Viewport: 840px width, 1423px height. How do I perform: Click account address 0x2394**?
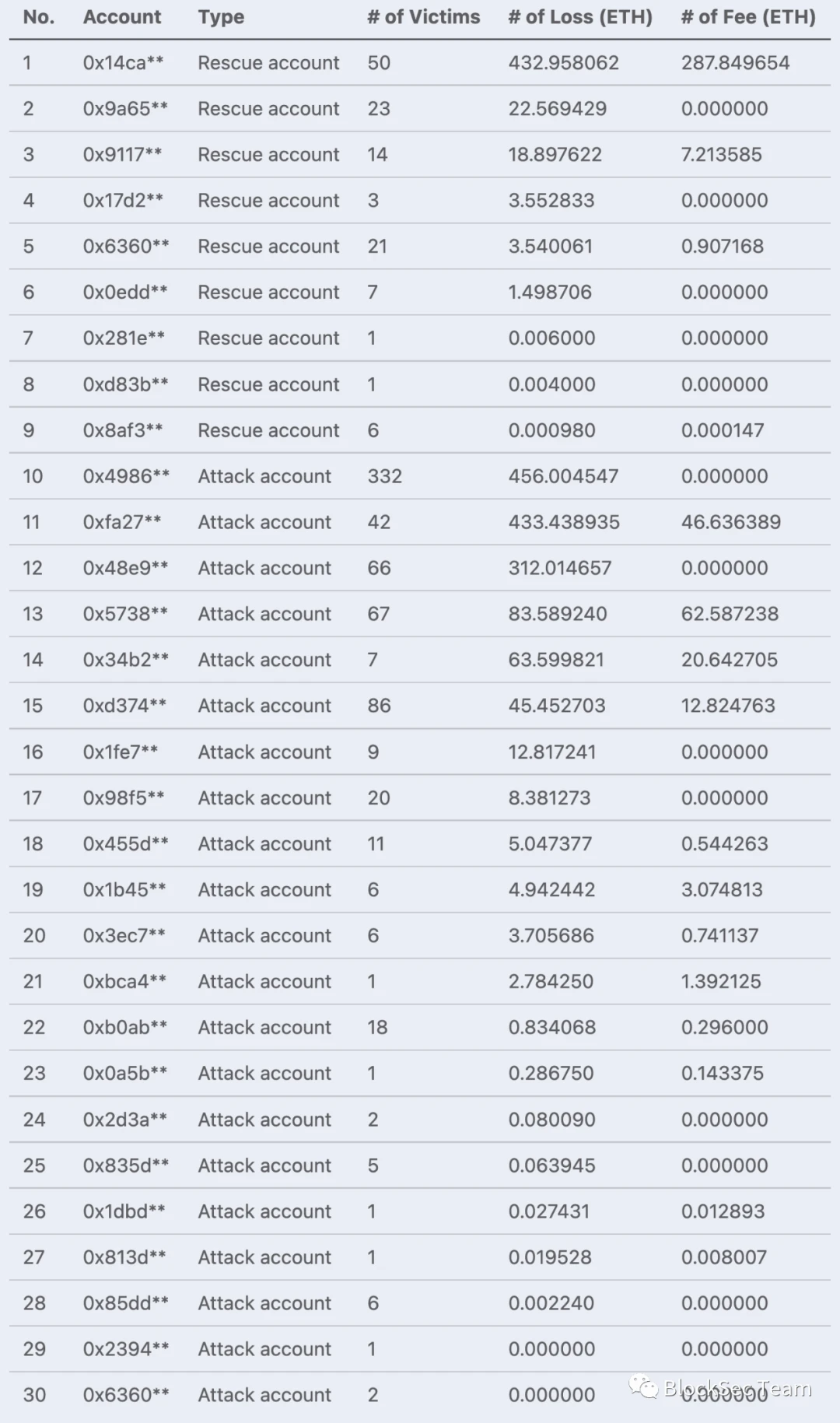coord(126,1349)
